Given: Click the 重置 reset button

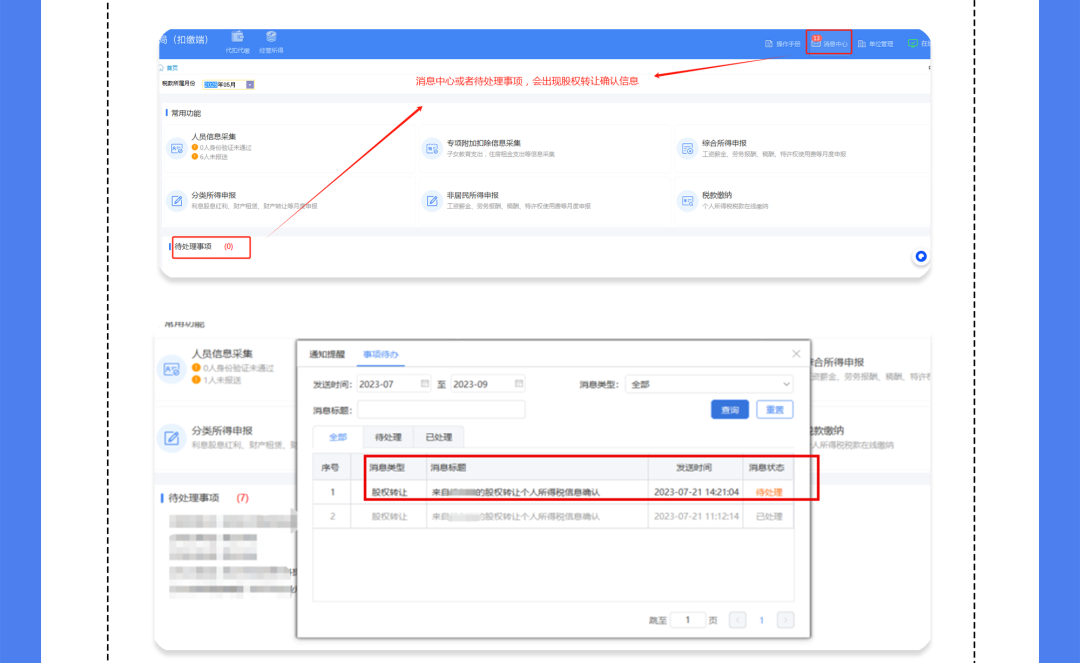Looking at the screenshot, I should [x=775, y=410].
